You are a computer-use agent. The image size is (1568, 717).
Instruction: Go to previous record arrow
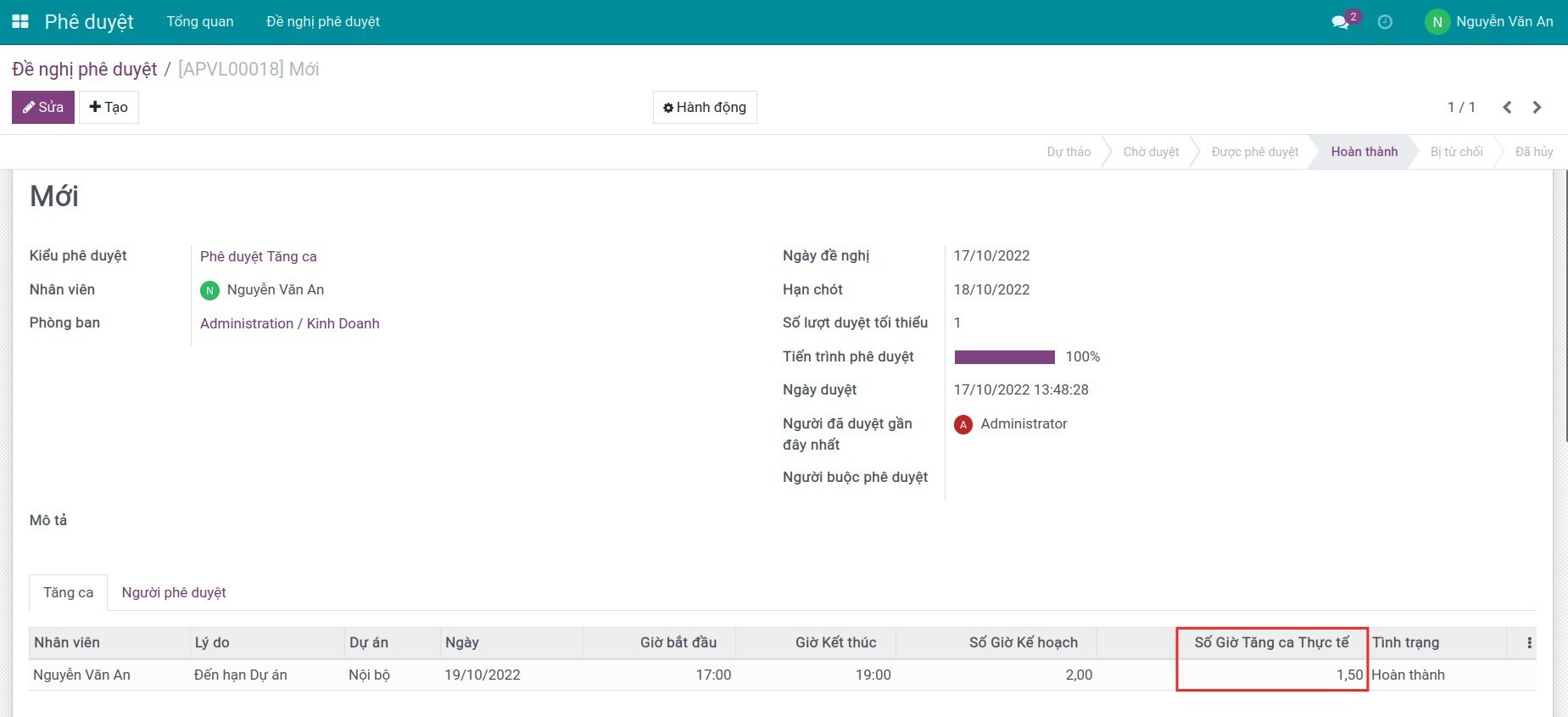(1507, 107)
